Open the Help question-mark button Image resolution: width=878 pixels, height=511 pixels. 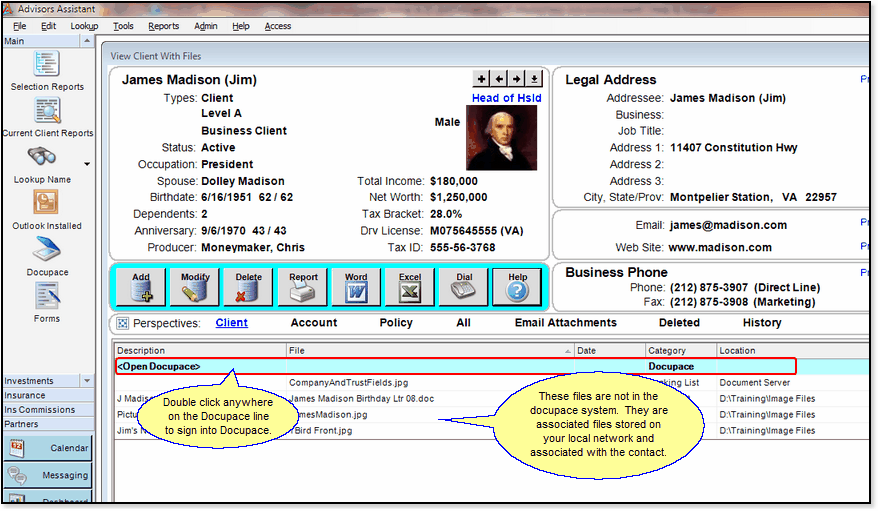pos(517,287)
